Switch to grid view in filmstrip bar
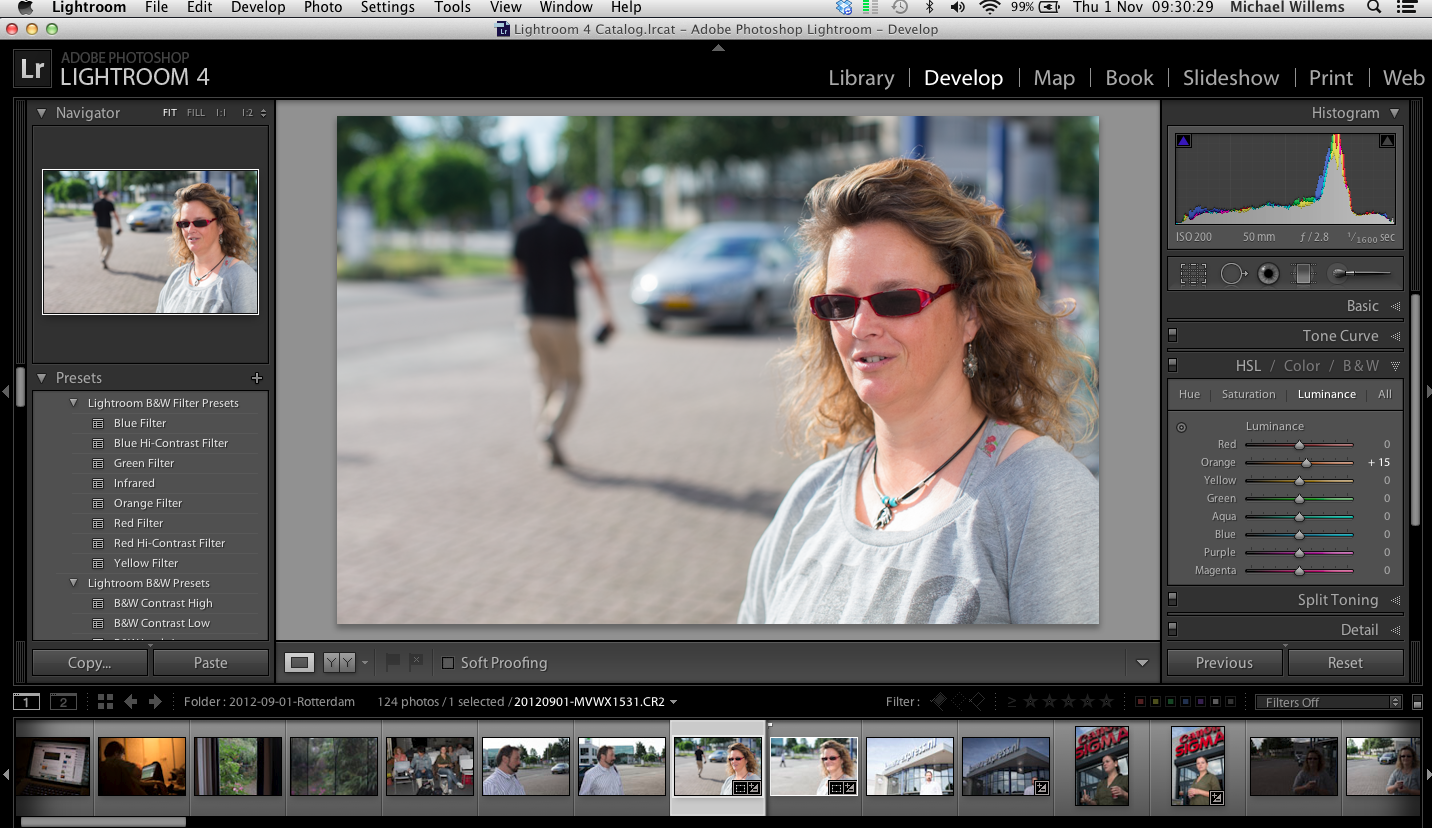Image resolution: width=1432 pixels, height=828 pixels. coord(105,702)
